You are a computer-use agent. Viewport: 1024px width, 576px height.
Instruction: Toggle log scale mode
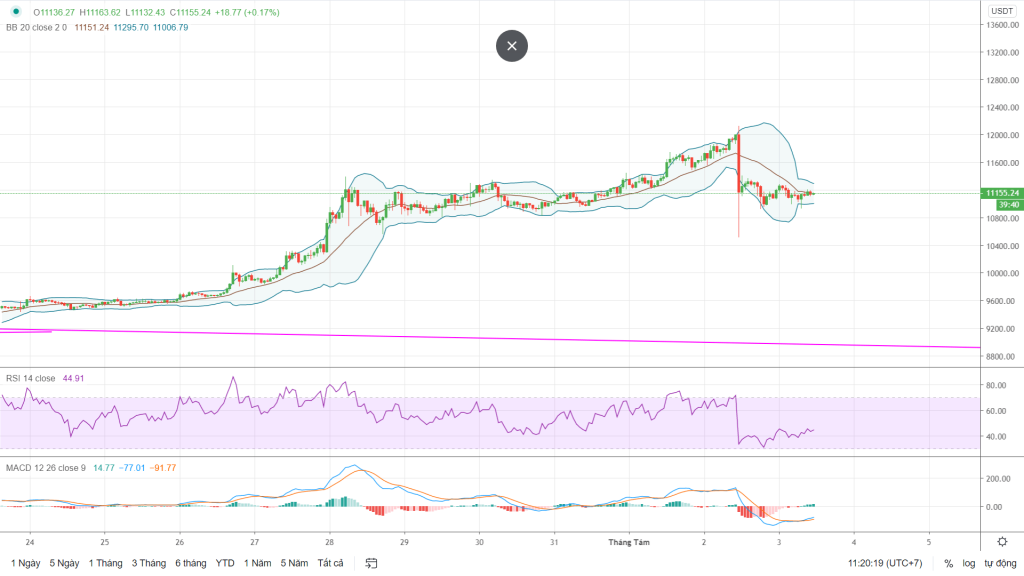coord(969,563)
